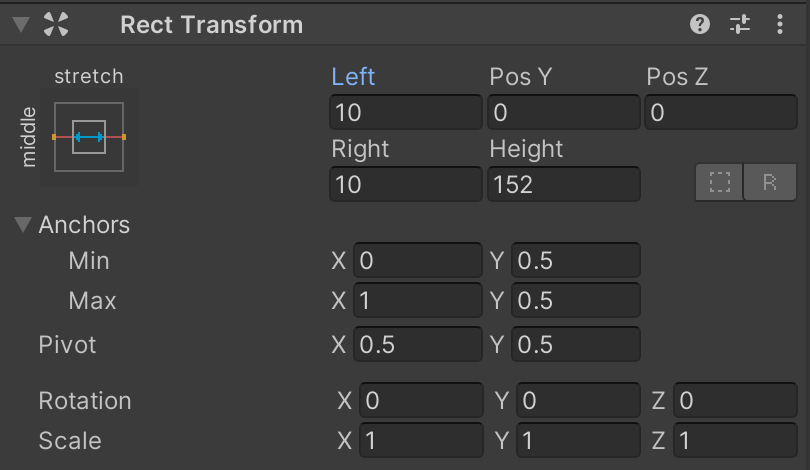
Task: Click the Left value field
Action: pyautogui.click(x=406, y=113)
